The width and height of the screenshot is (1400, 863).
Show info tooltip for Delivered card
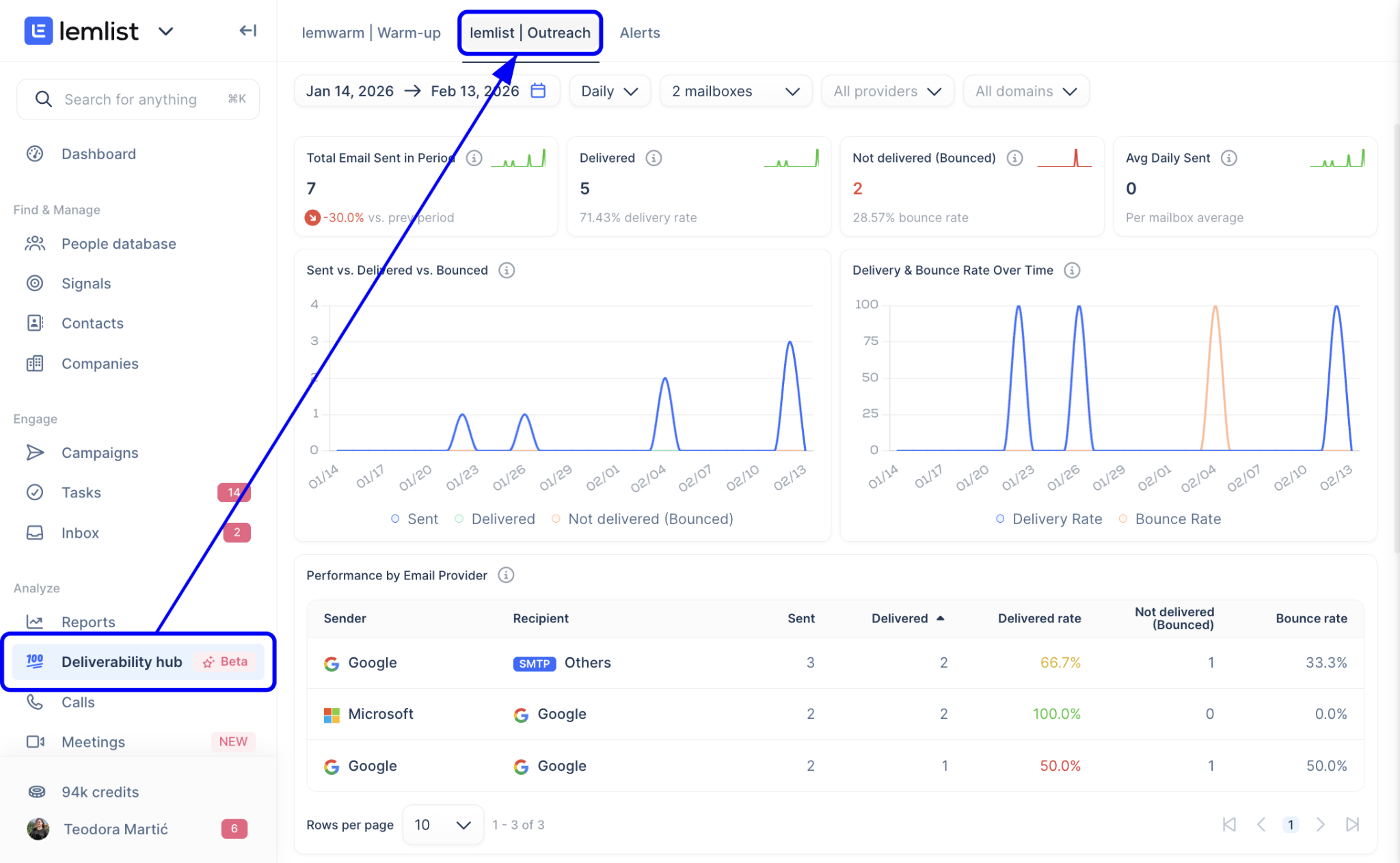(x=654, y=158)
